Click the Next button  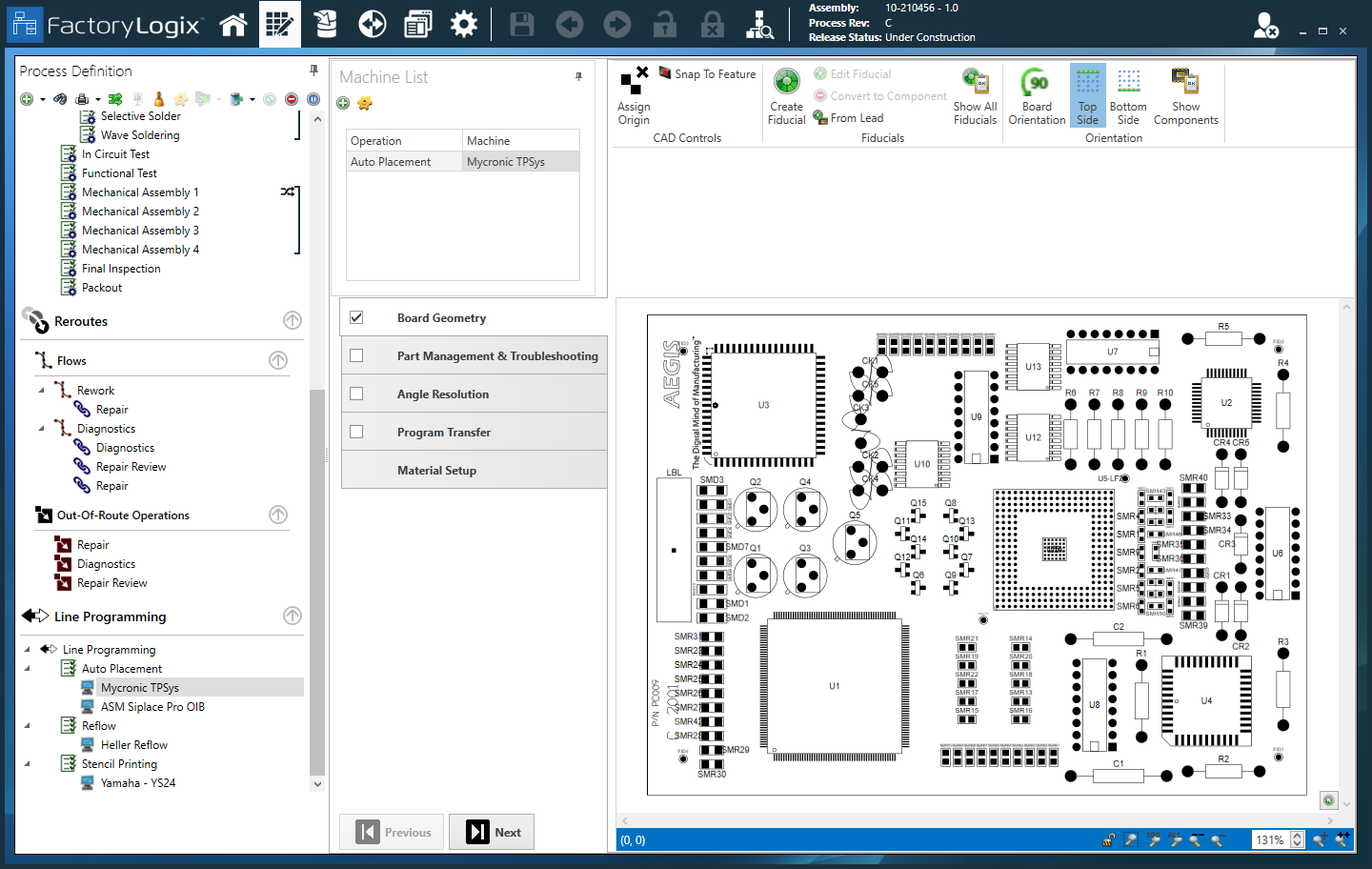tap(494, 832)
